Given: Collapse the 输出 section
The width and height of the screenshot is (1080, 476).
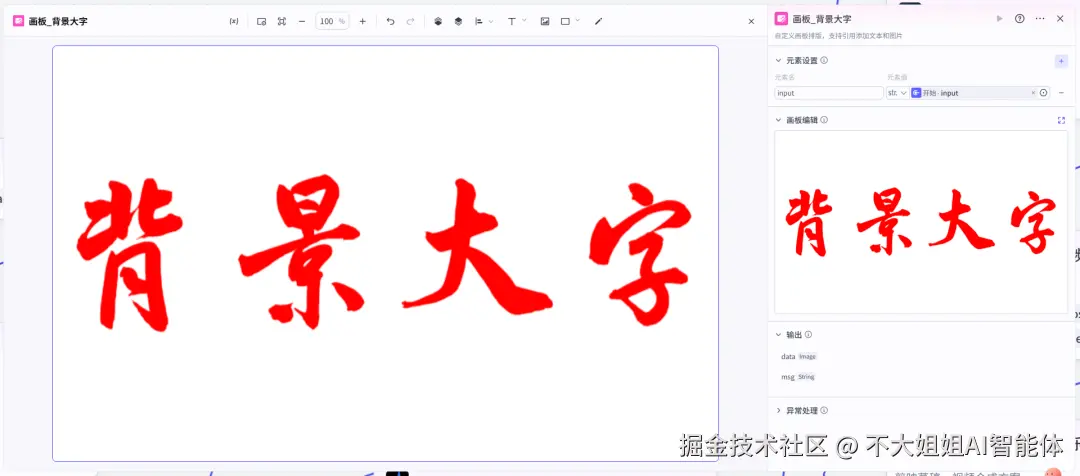Looking at the screenshot, I should (x=778, y=335).
